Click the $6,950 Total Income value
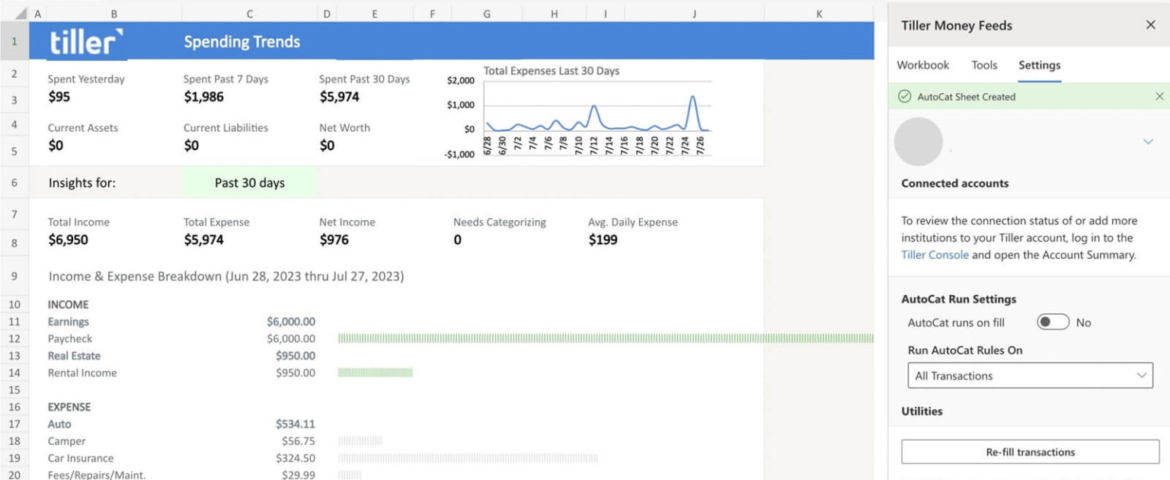The width and height of the screenshot is (1170, 480). pos(68,240)
